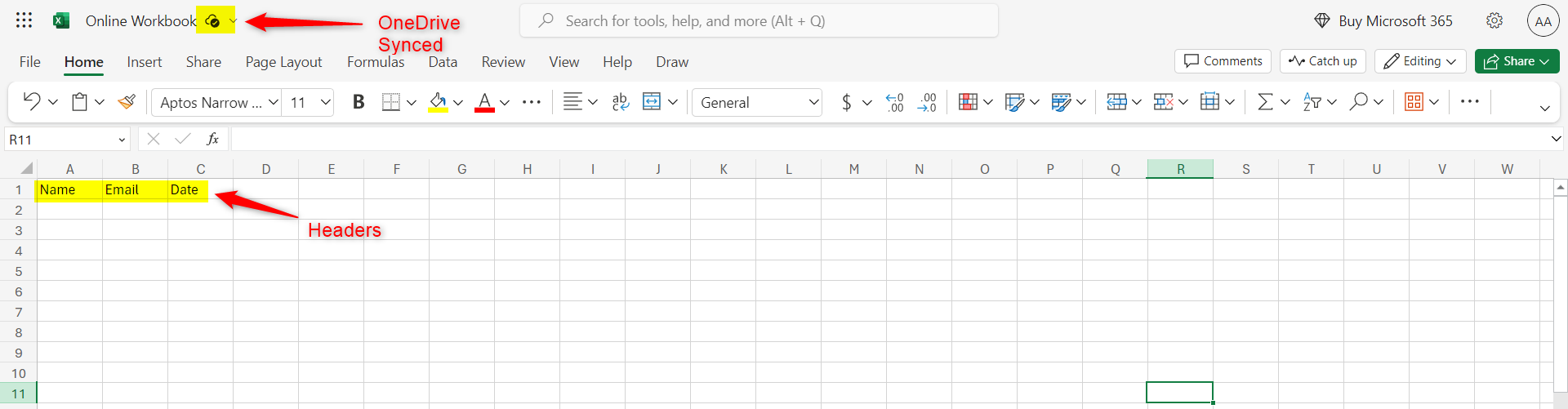Image resolution: width=1568 pixels, height=409 pixels.
Task: Click the Wrap Text icon
Action: pyautogui.click(x=620, y=102)
